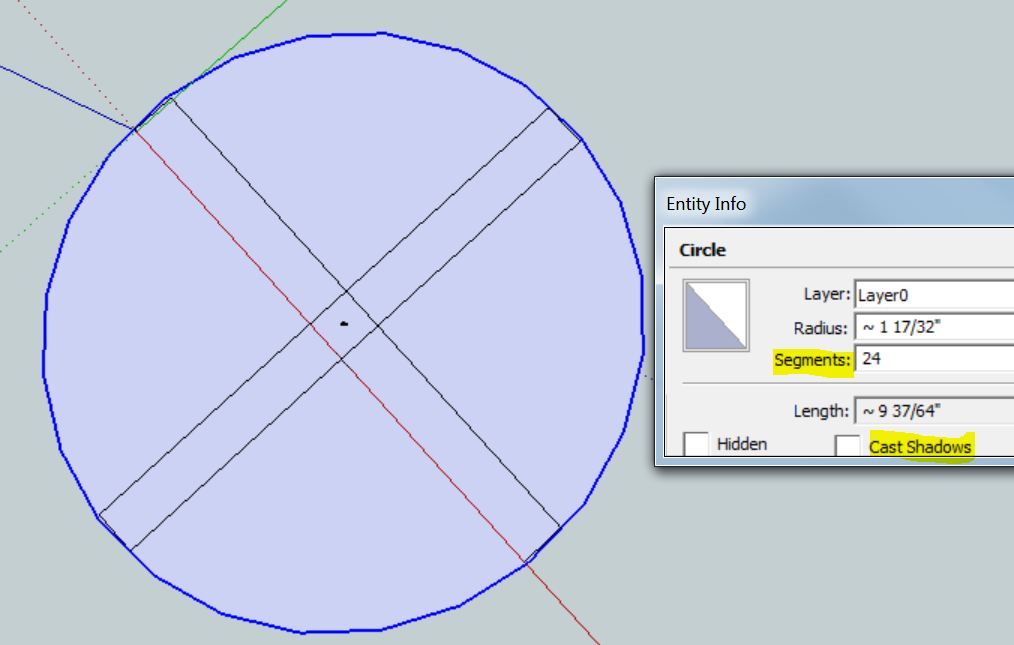Viewport: 1014px width, 645px height.
Task: Click the Length field showing 9 37/64
Action: click(930, 410)
